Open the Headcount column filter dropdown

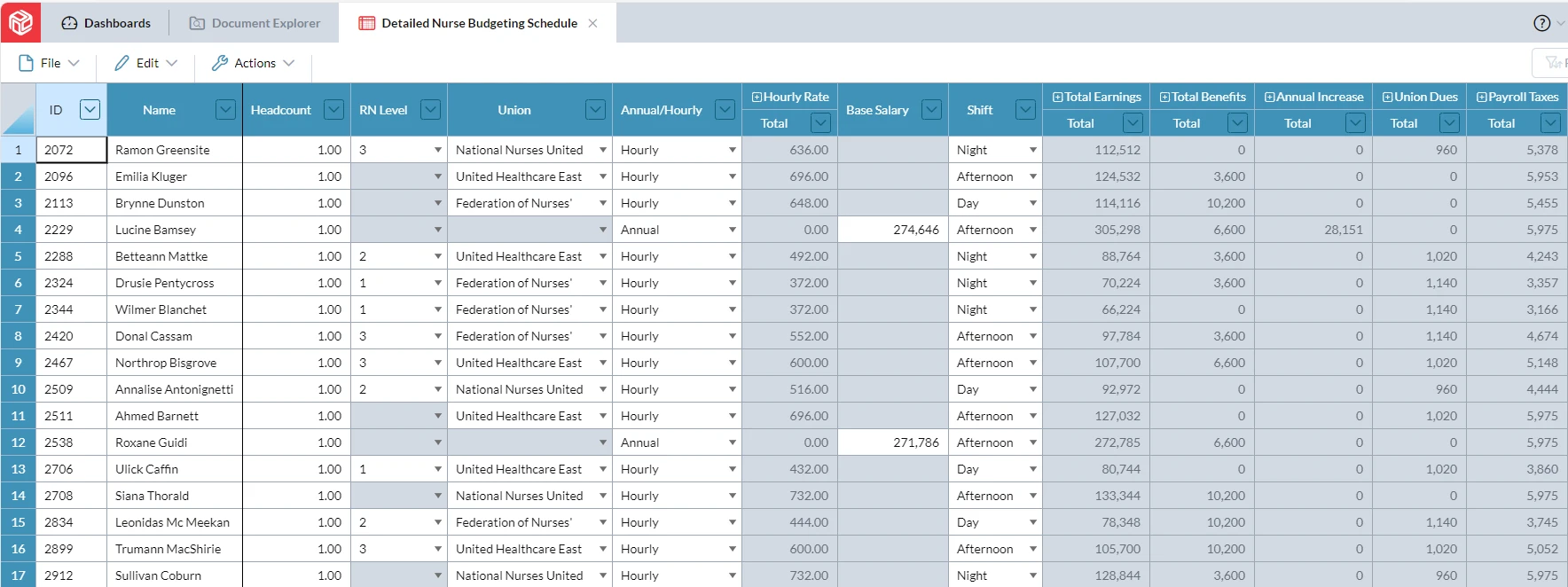coord(333,110)
